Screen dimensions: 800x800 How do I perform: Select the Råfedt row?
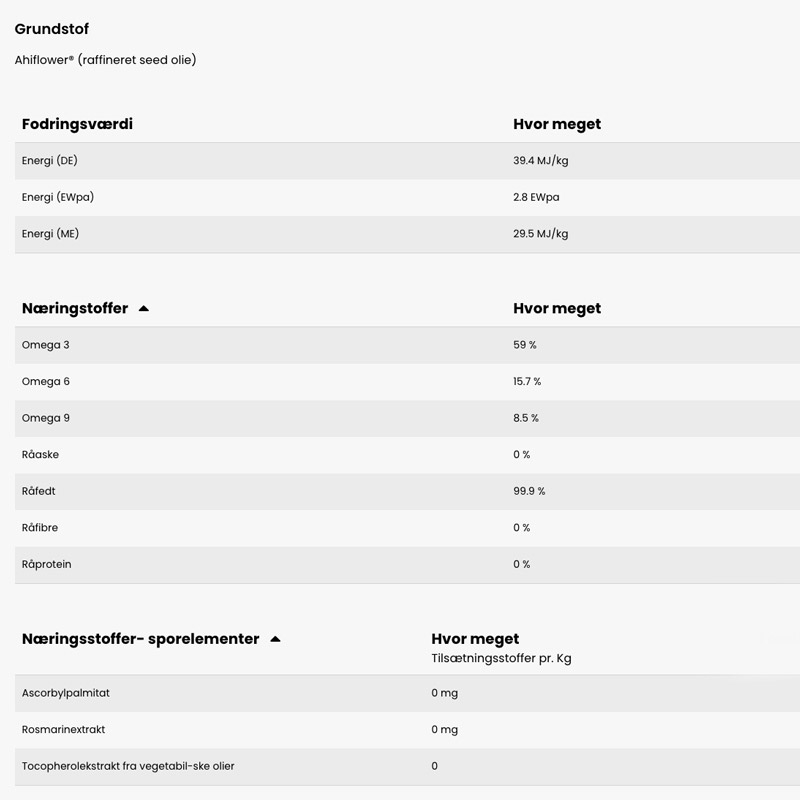click(x=407, y=491)
